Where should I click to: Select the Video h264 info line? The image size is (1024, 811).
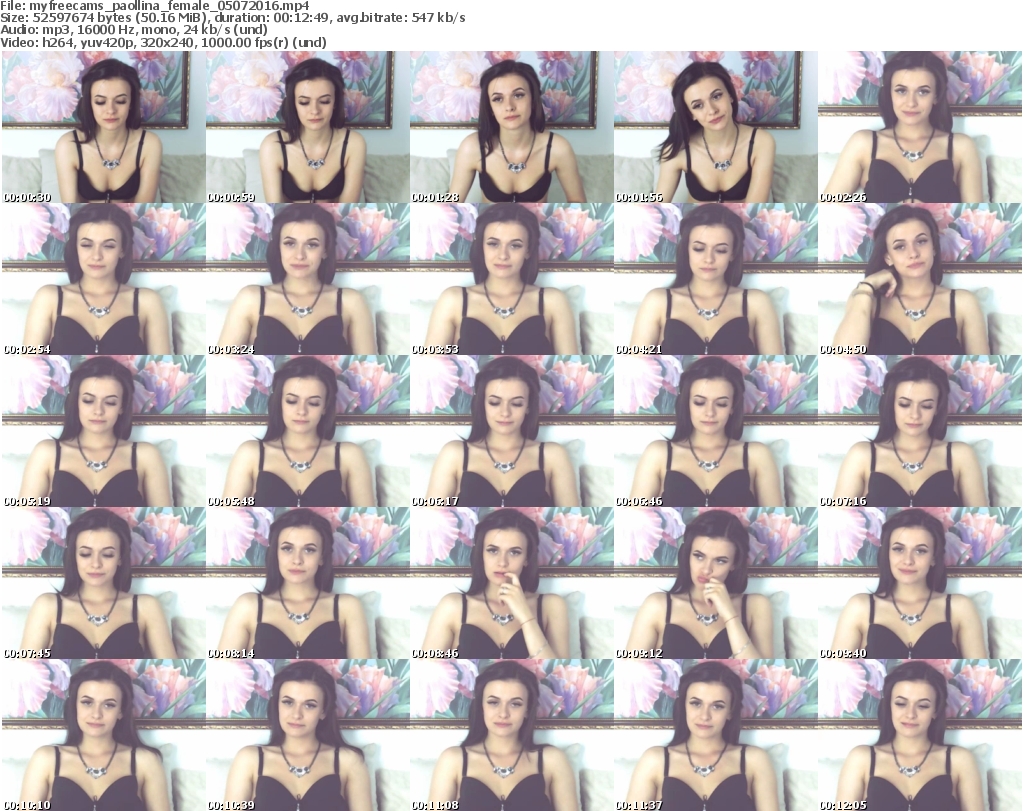click(163, 42)
